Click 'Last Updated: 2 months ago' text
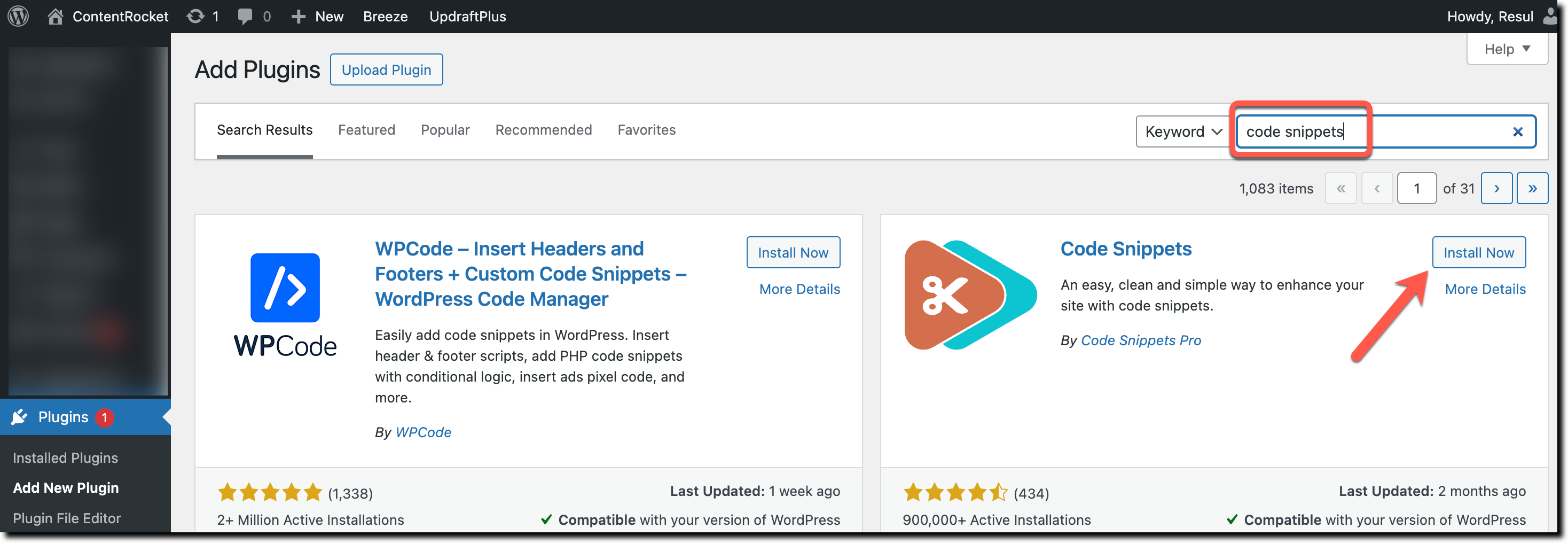This screenshot has width=1568, height=543. tap(1432, 491)
